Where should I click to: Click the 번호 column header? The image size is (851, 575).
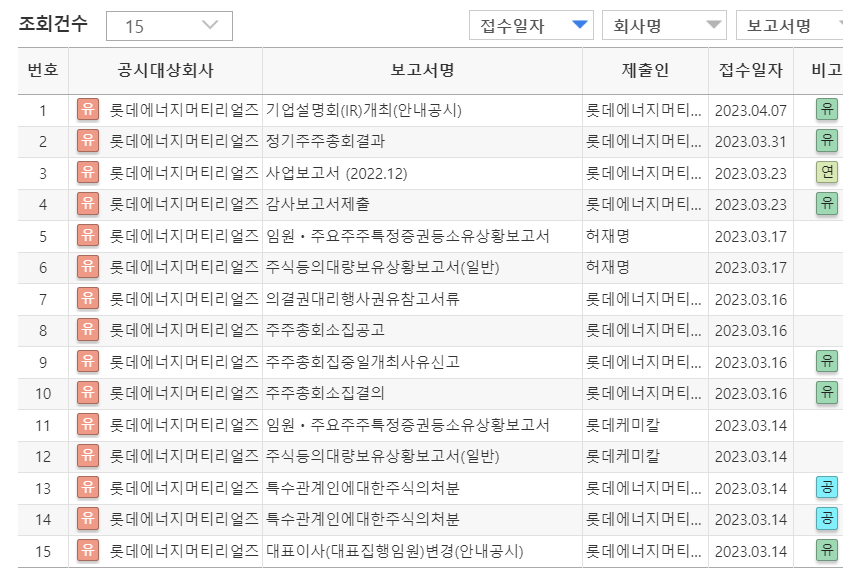click(43, 70)
